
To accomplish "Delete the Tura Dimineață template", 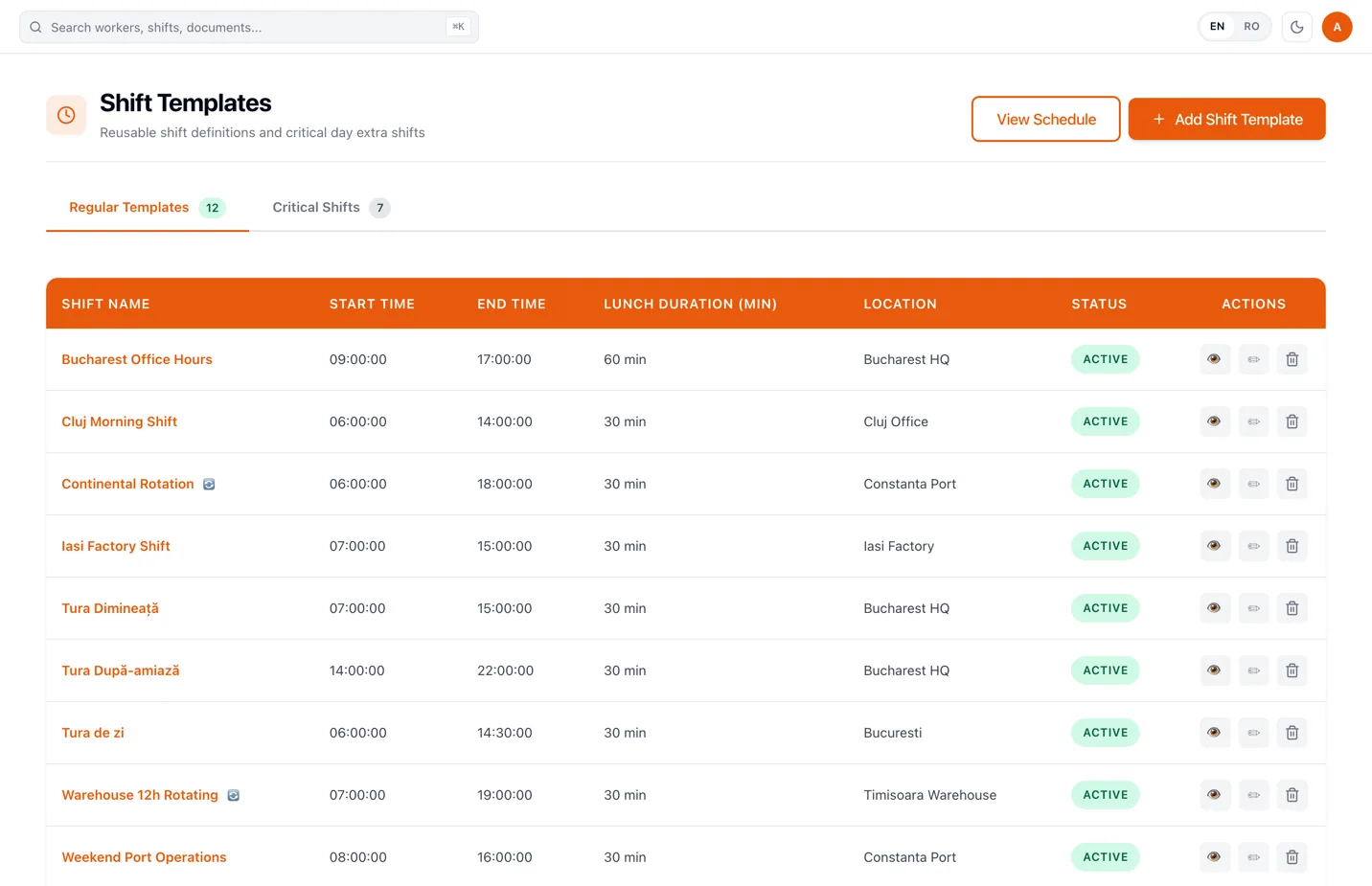I will (1292, 608).
